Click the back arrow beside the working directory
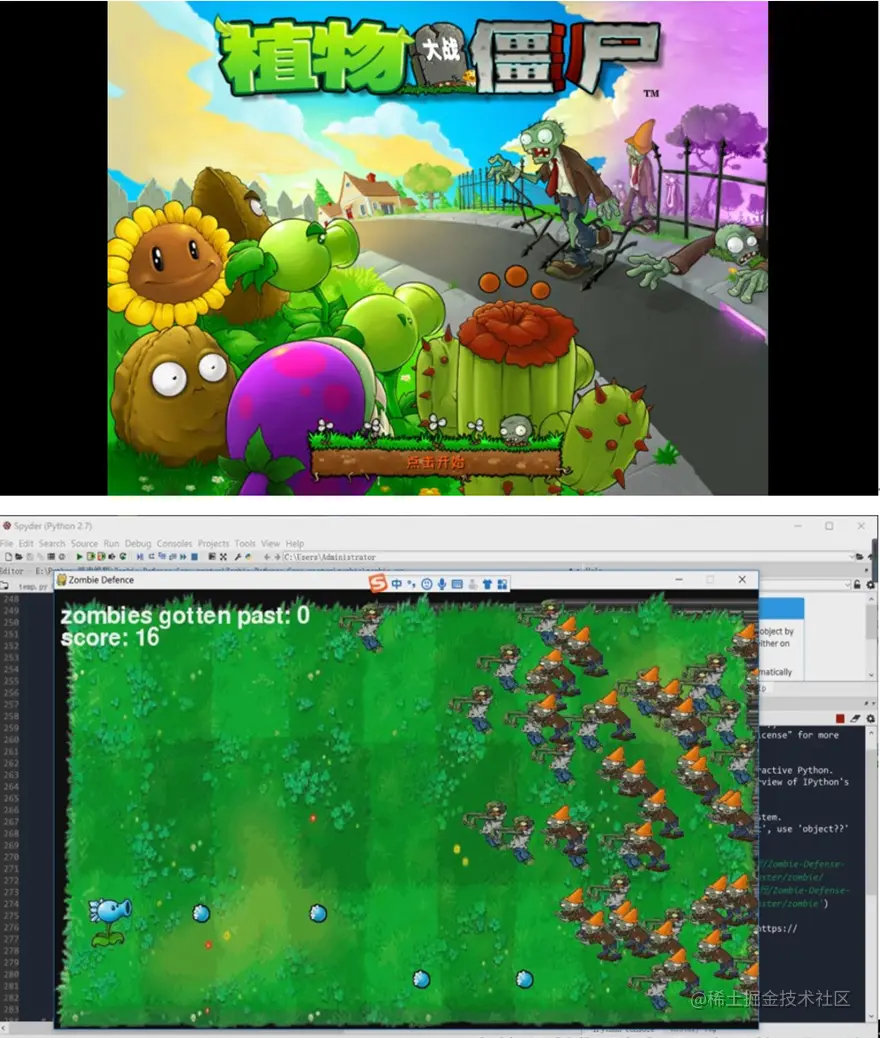Viewport: 880px width, 1038px height. 267,557
